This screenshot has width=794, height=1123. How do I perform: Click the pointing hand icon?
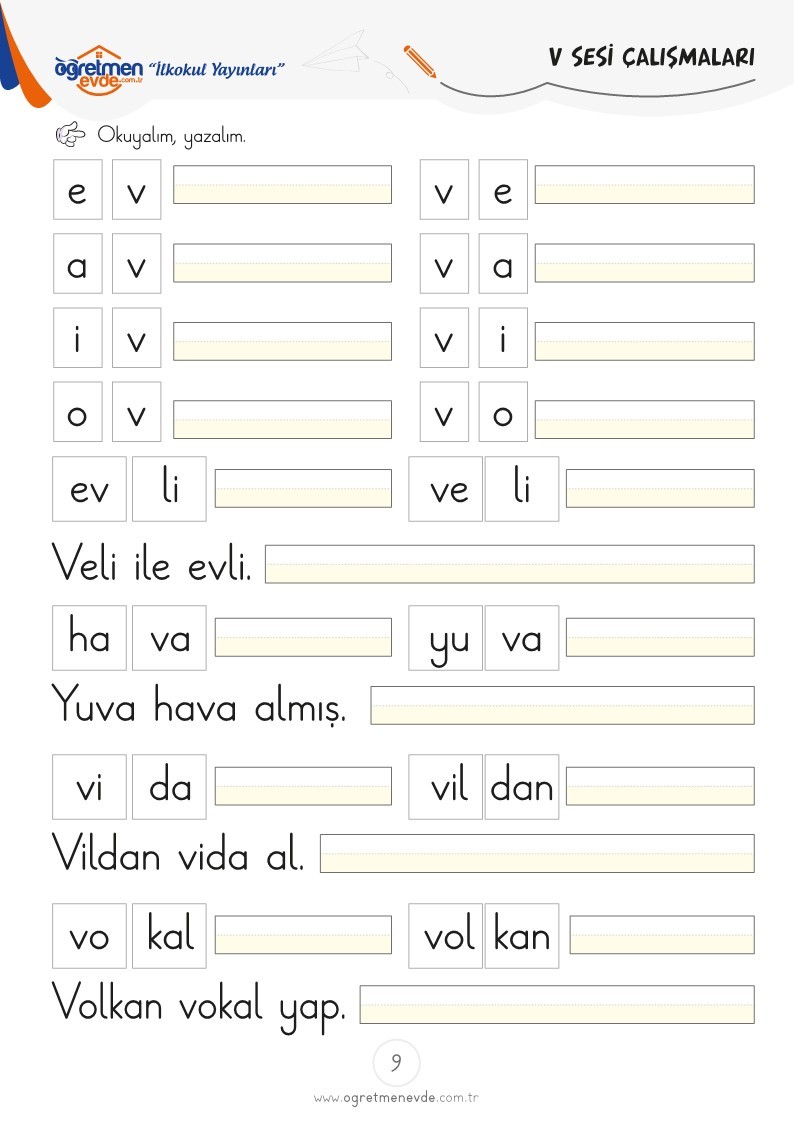click(x=70, y=134)
